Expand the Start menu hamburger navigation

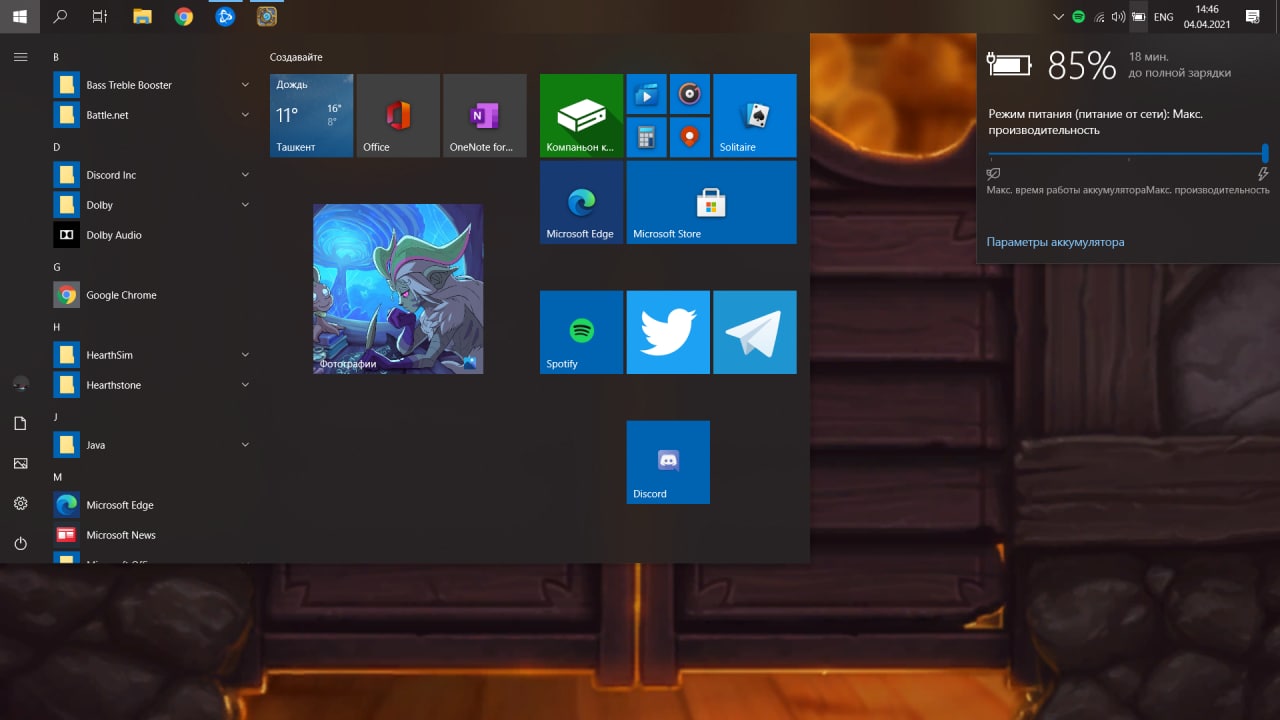tap(20, 57)
